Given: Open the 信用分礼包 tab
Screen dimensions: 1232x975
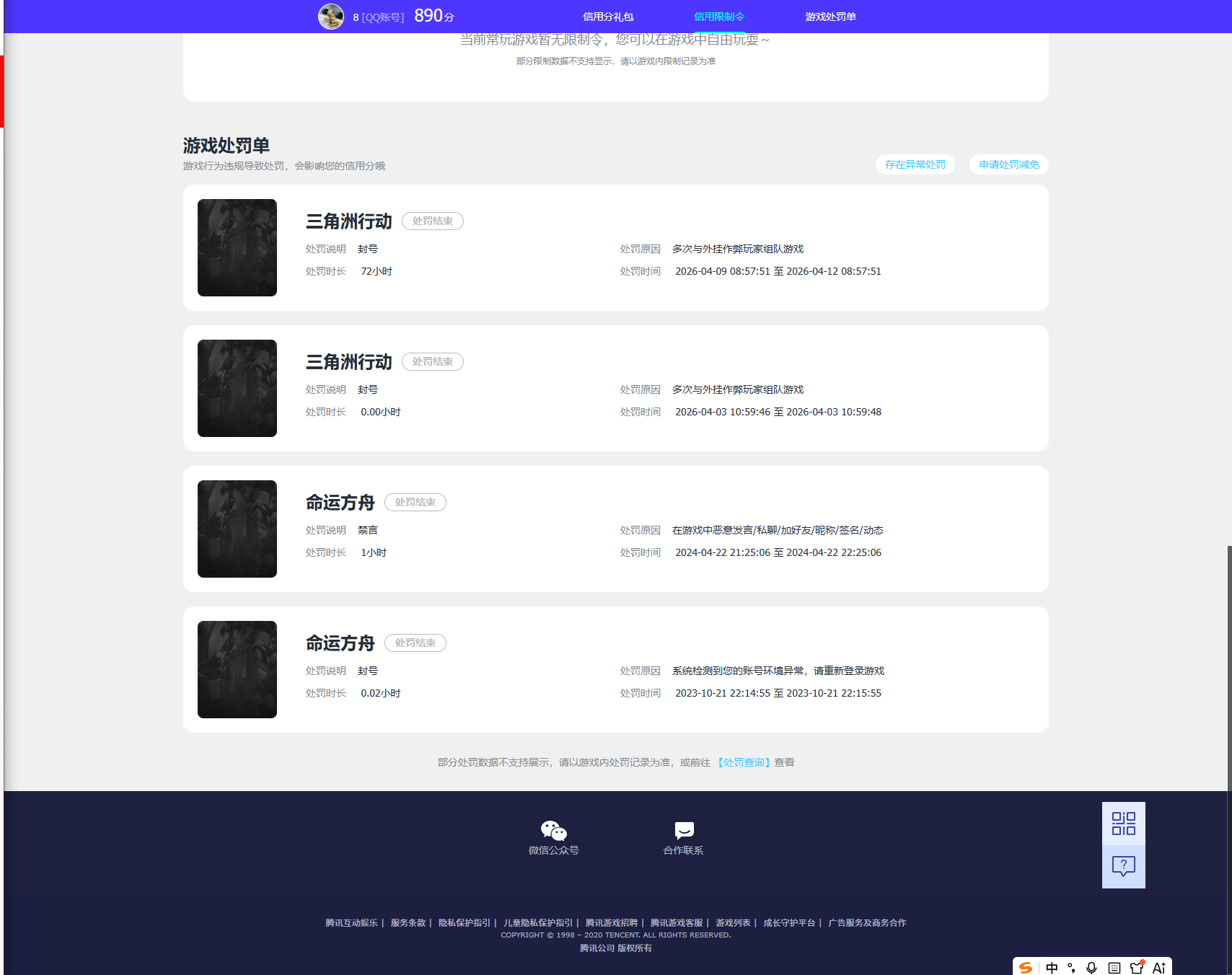Looking at the screenshot, I should tap(608, 17).
